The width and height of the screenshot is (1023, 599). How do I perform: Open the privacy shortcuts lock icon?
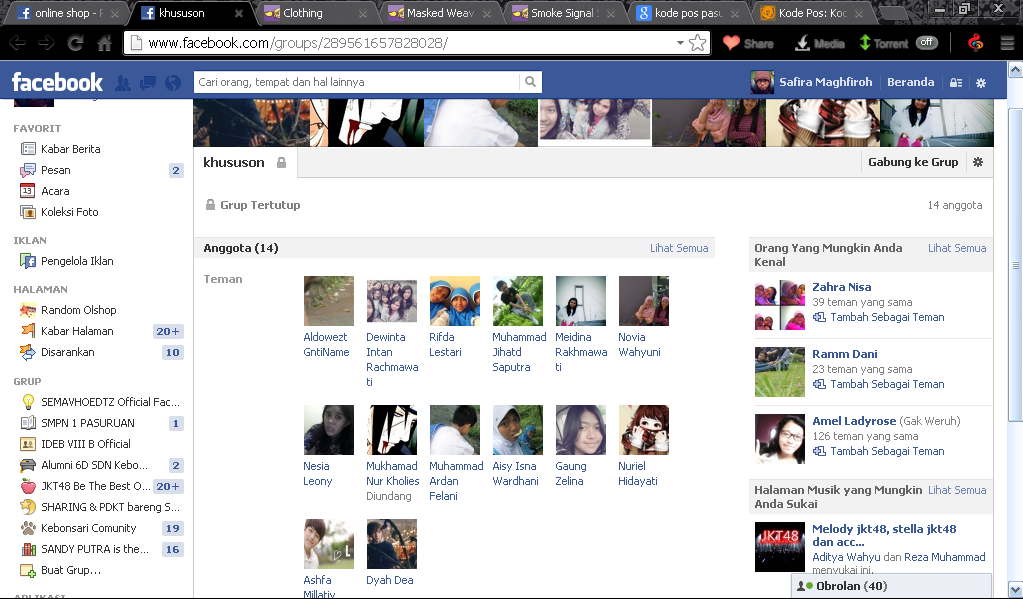tap(956, 83)
